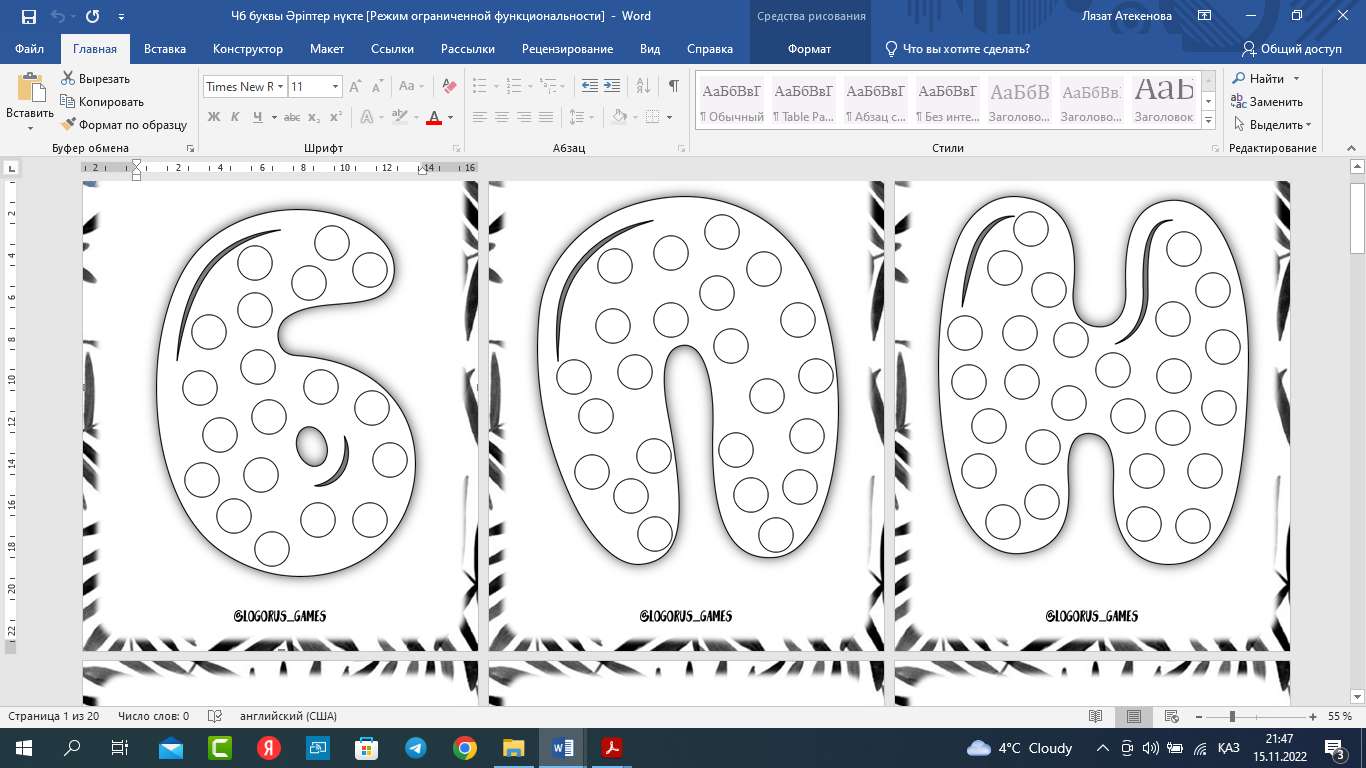Toggle italic formatting button
Image resolution: width=1366 pixels, height=768 pixels.
(235, 117)
